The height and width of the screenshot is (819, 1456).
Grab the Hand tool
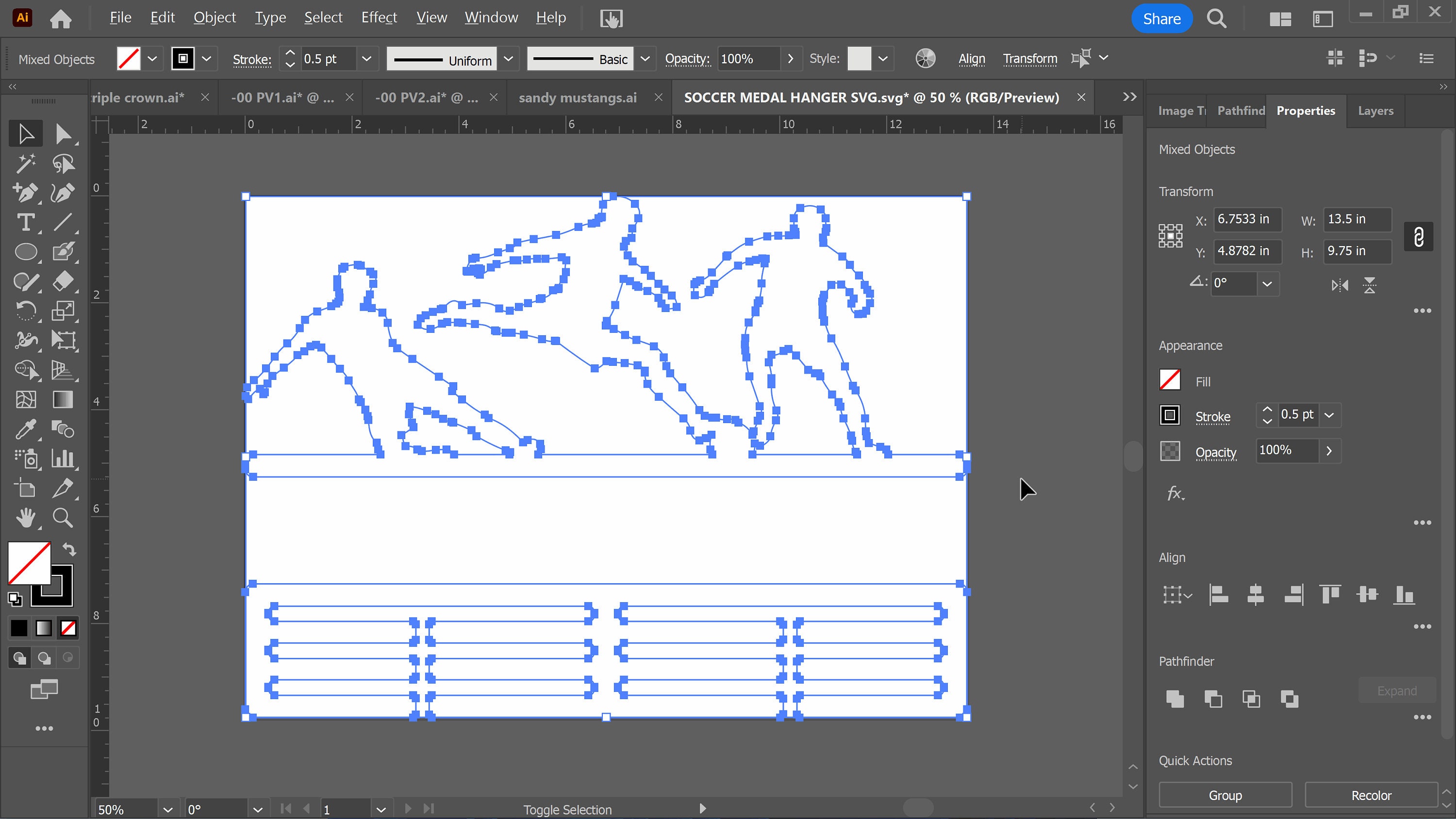click(x=26, y=518)
